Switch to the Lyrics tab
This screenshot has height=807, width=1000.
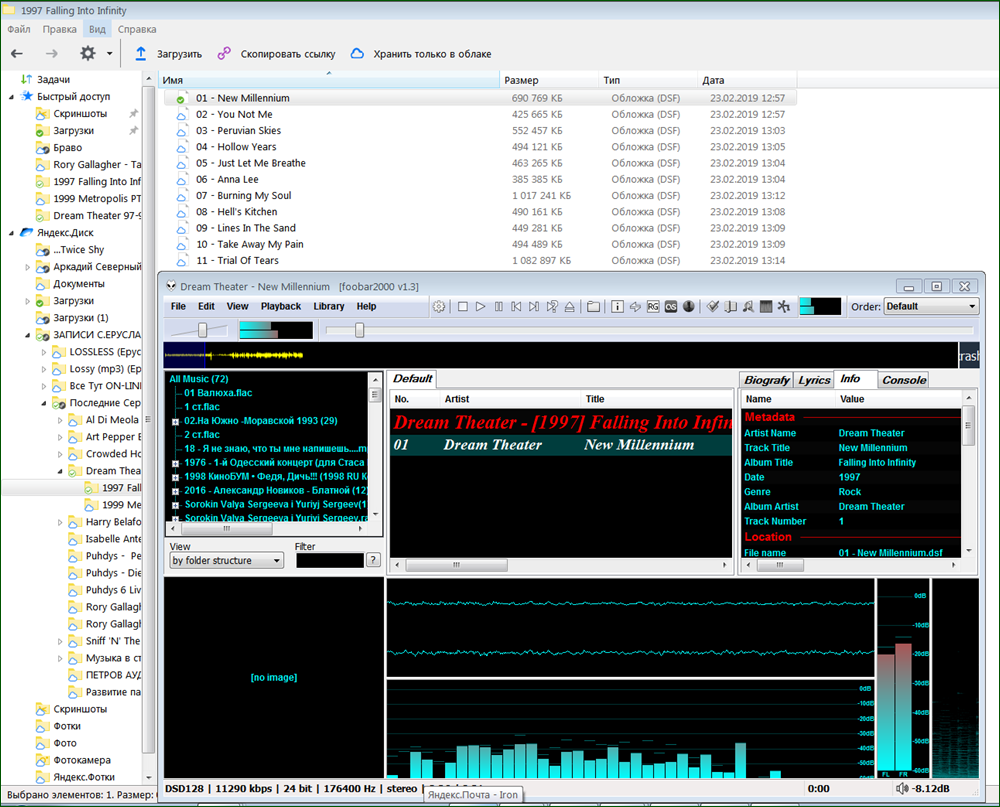point(814,380)
